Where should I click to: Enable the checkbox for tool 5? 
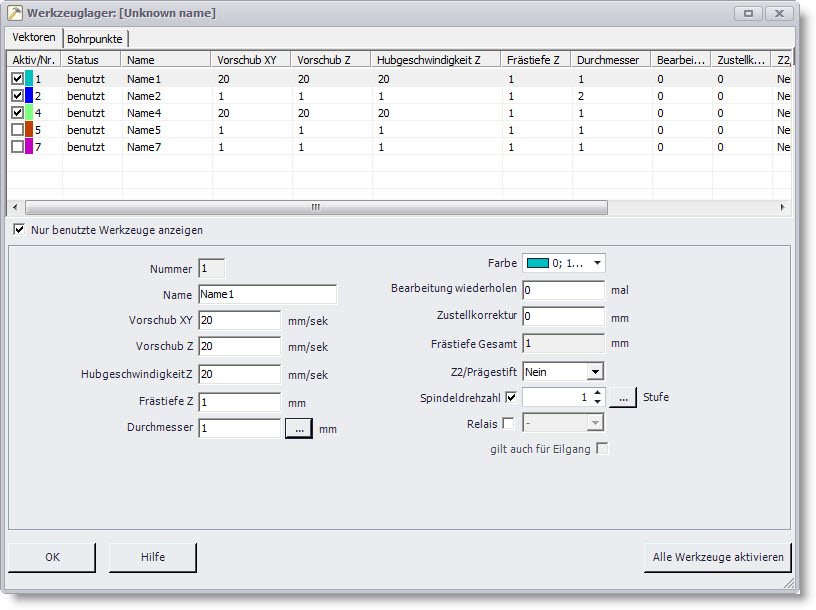tap(18, 130)
